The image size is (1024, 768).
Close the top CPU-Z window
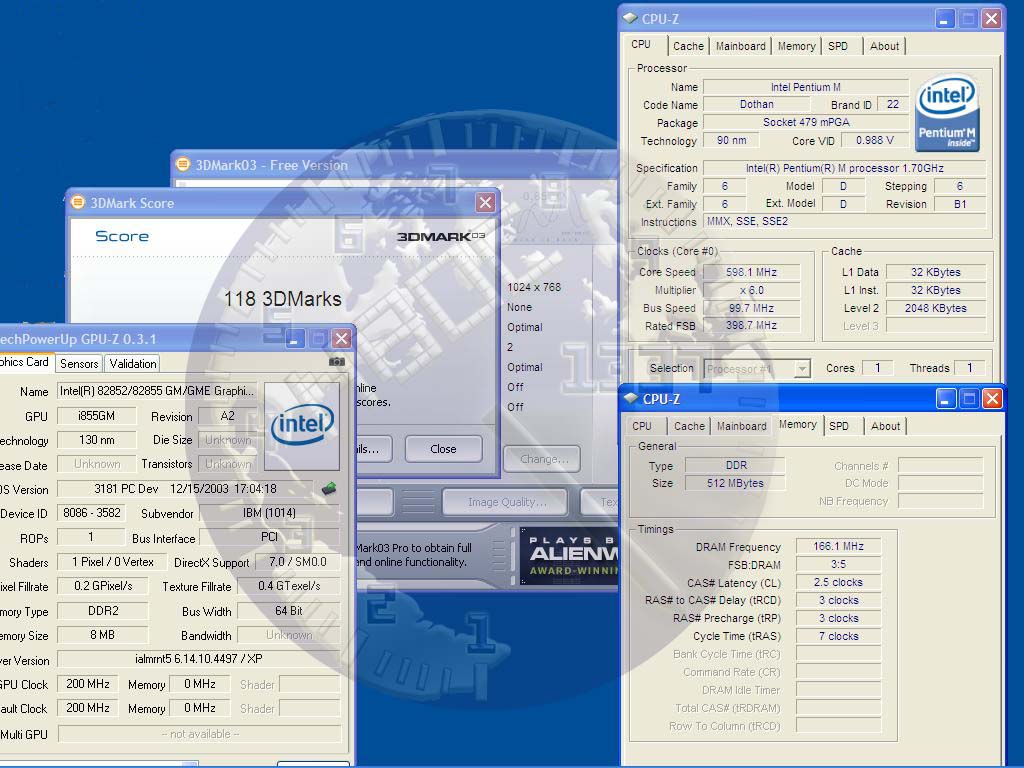click(x=991, y=18)
